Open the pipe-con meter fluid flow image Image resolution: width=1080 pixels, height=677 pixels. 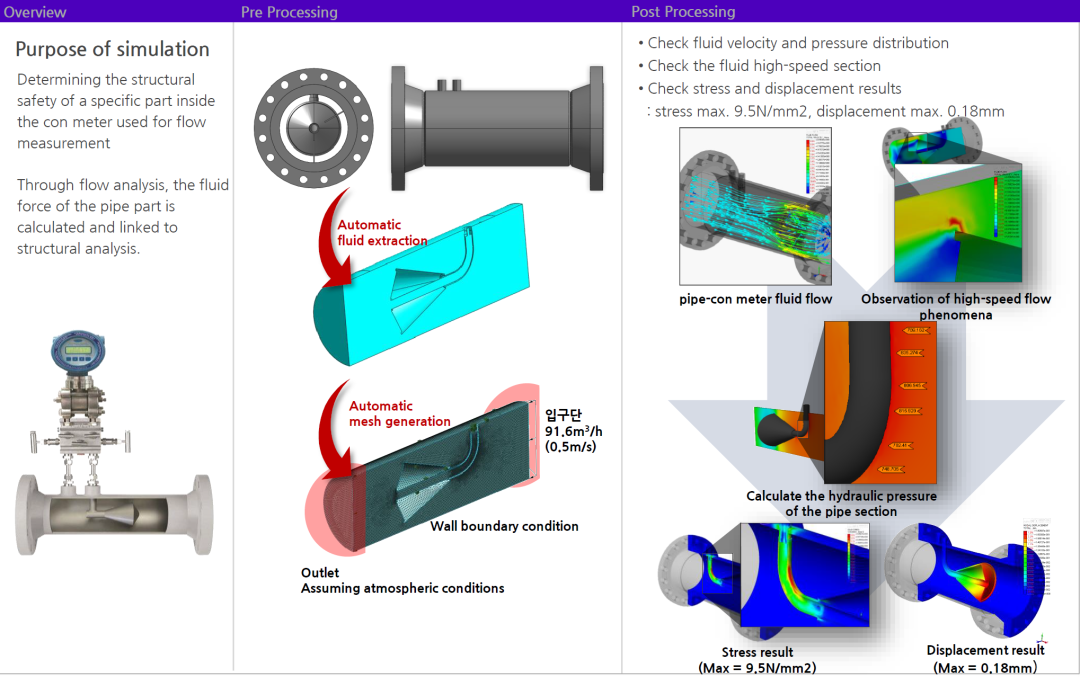[755, 211]
